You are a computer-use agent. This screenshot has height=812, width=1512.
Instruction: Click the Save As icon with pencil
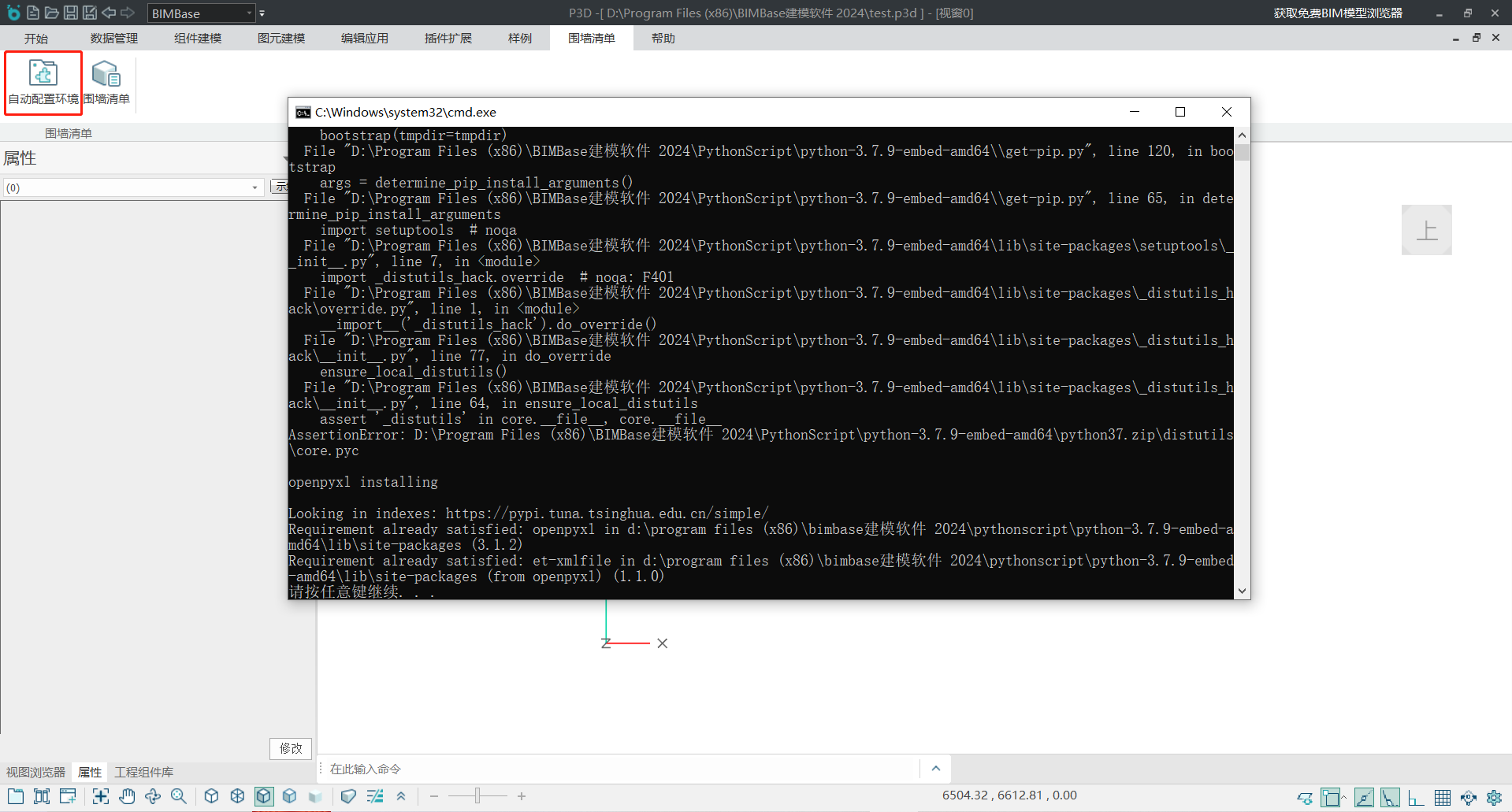[x=90, y=13]
